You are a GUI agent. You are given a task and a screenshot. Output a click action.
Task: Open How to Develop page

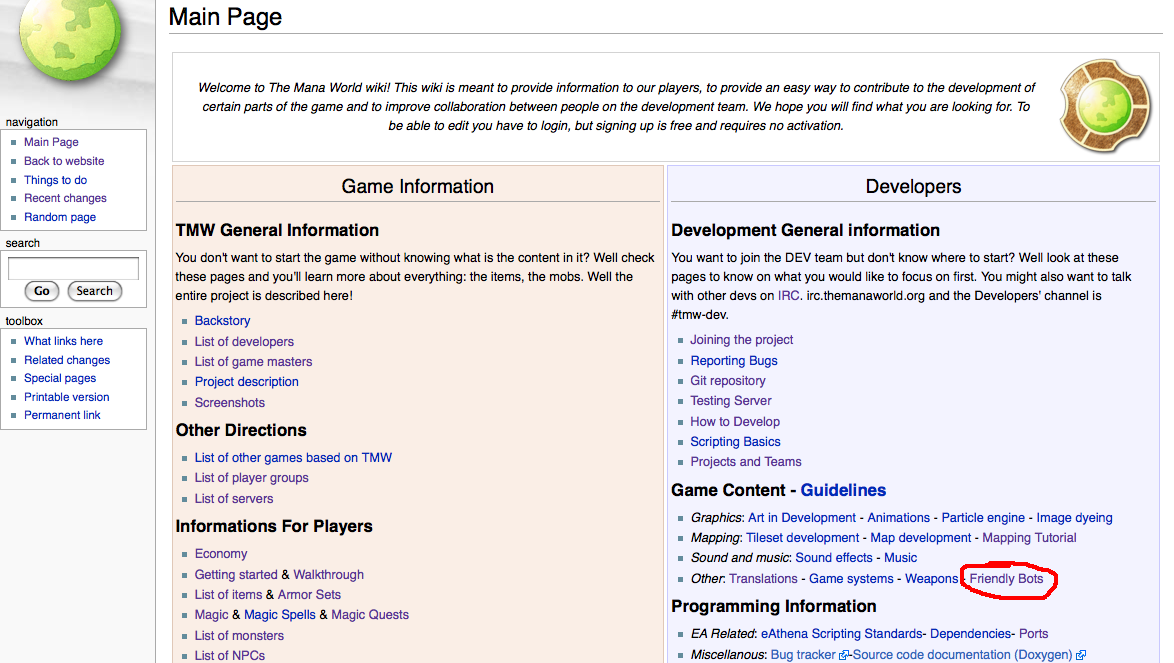click(x=735, y=422)
